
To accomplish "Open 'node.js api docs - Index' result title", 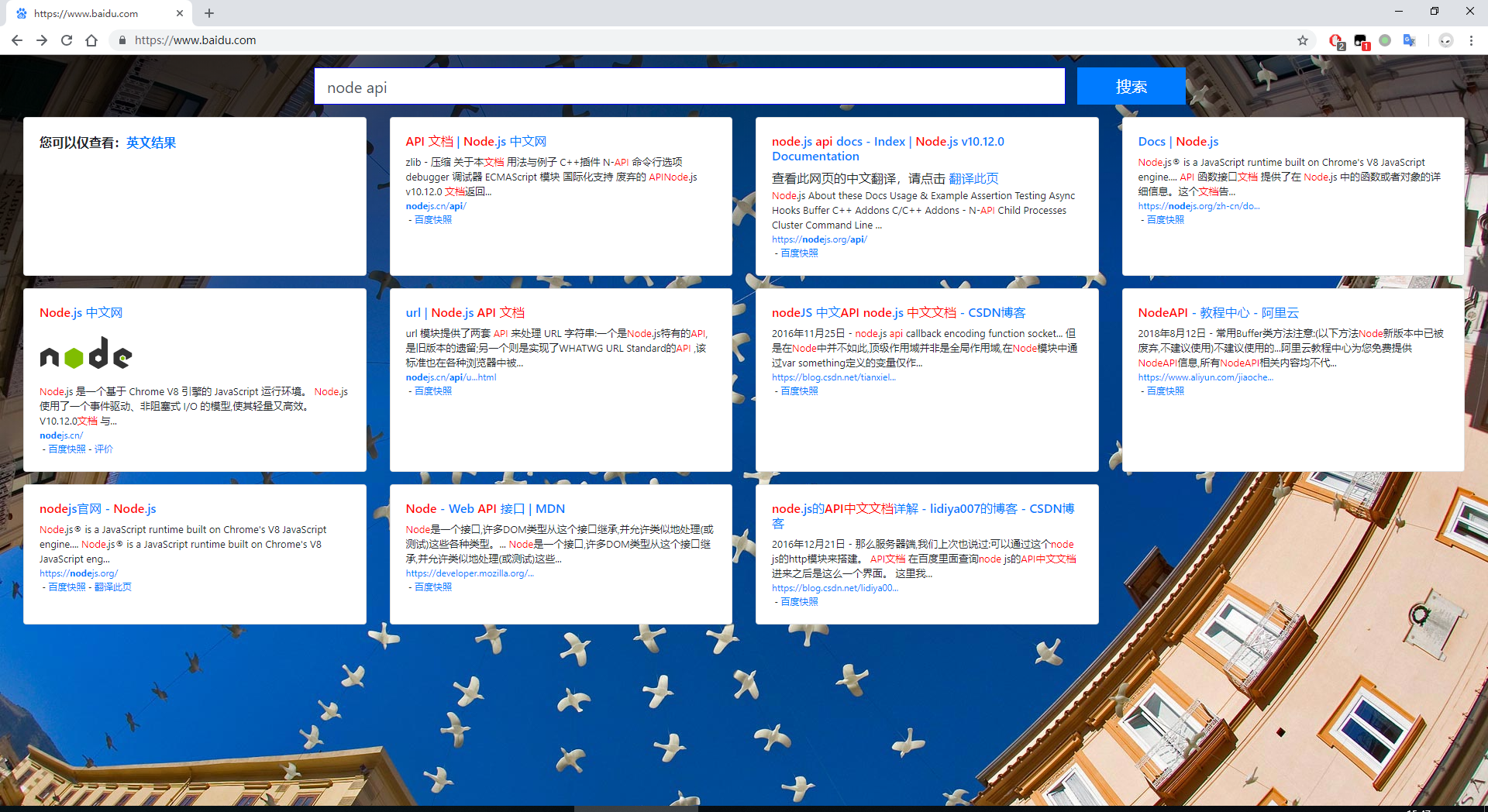I will 887,149.
